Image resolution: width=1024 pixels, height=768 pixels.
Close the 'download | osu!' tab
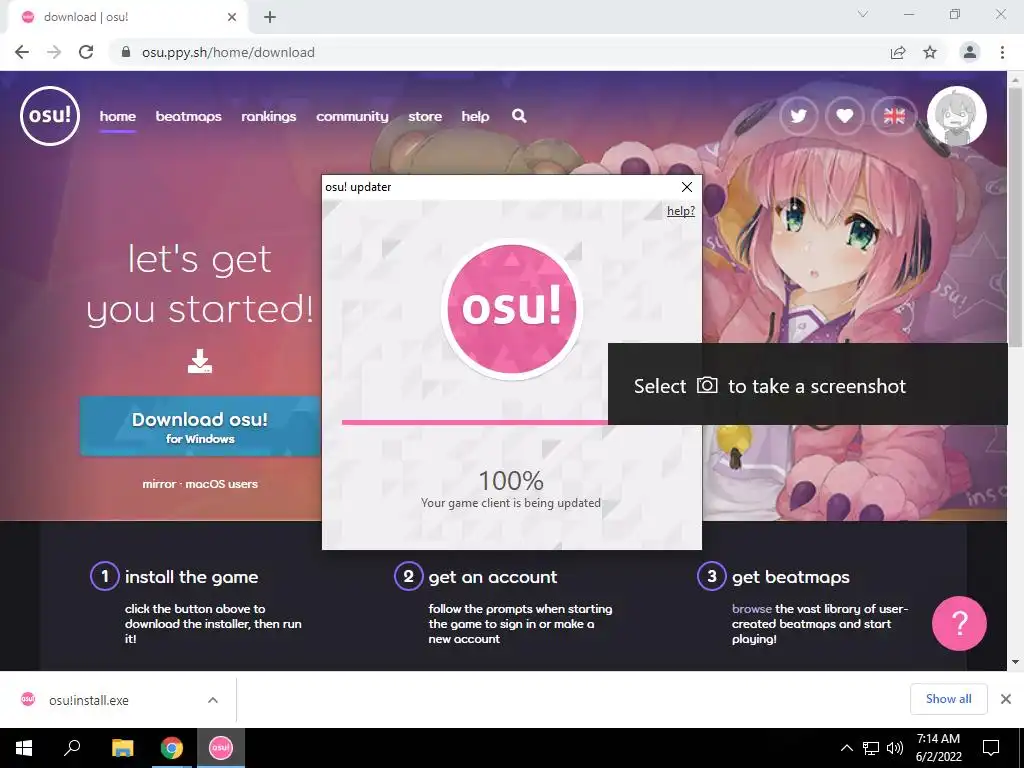pyautogui.click(x=232, y=17)
